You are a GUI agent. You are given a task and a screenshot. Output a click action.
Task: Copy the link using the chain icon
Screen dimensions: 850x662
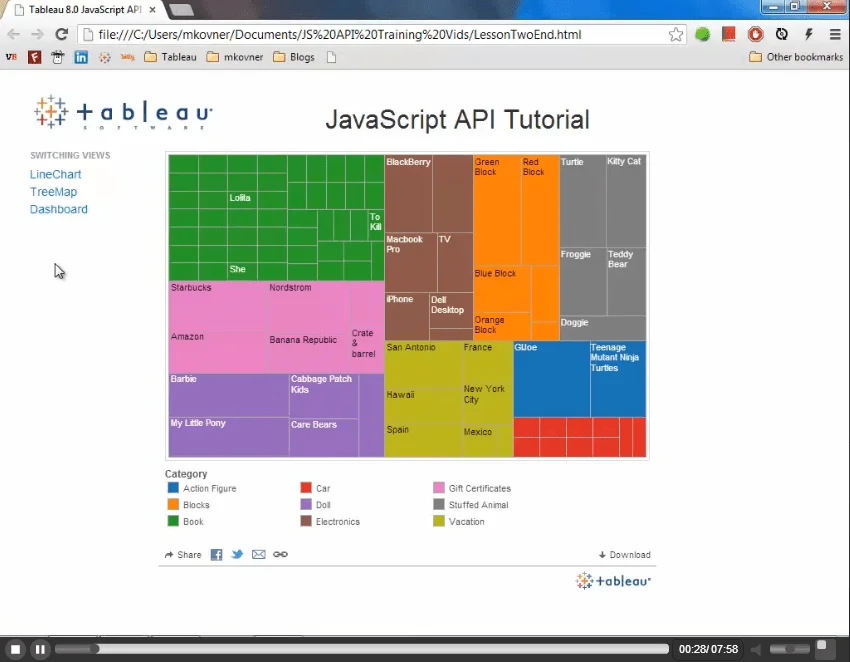[x=280, y=554]
